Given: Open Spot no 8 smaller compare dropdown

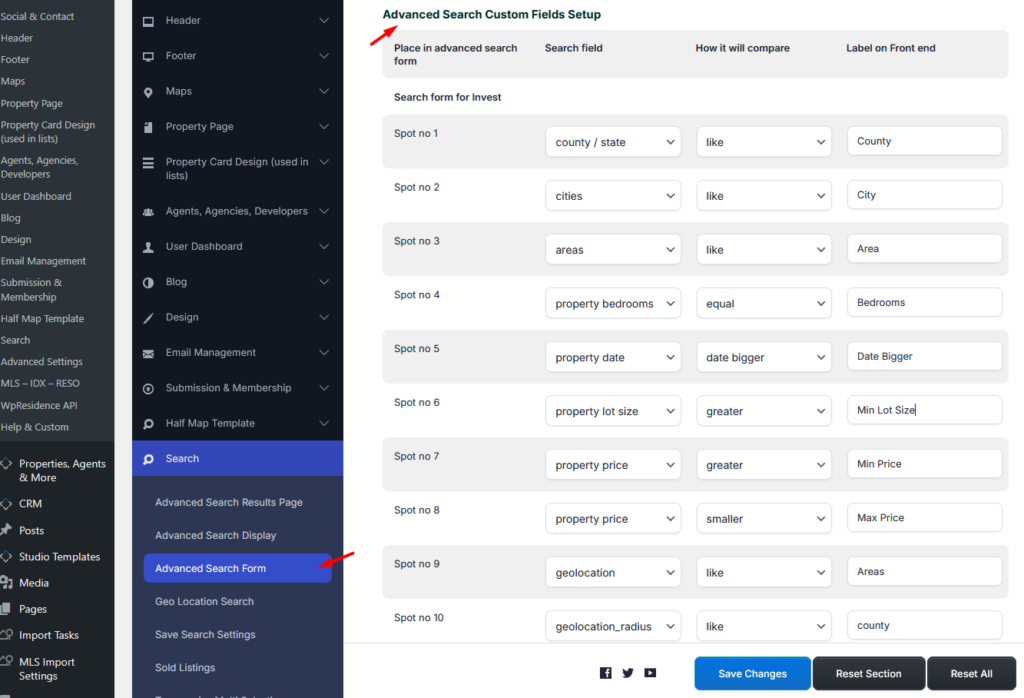Looking at the screenshot, I should pos(763,519).
